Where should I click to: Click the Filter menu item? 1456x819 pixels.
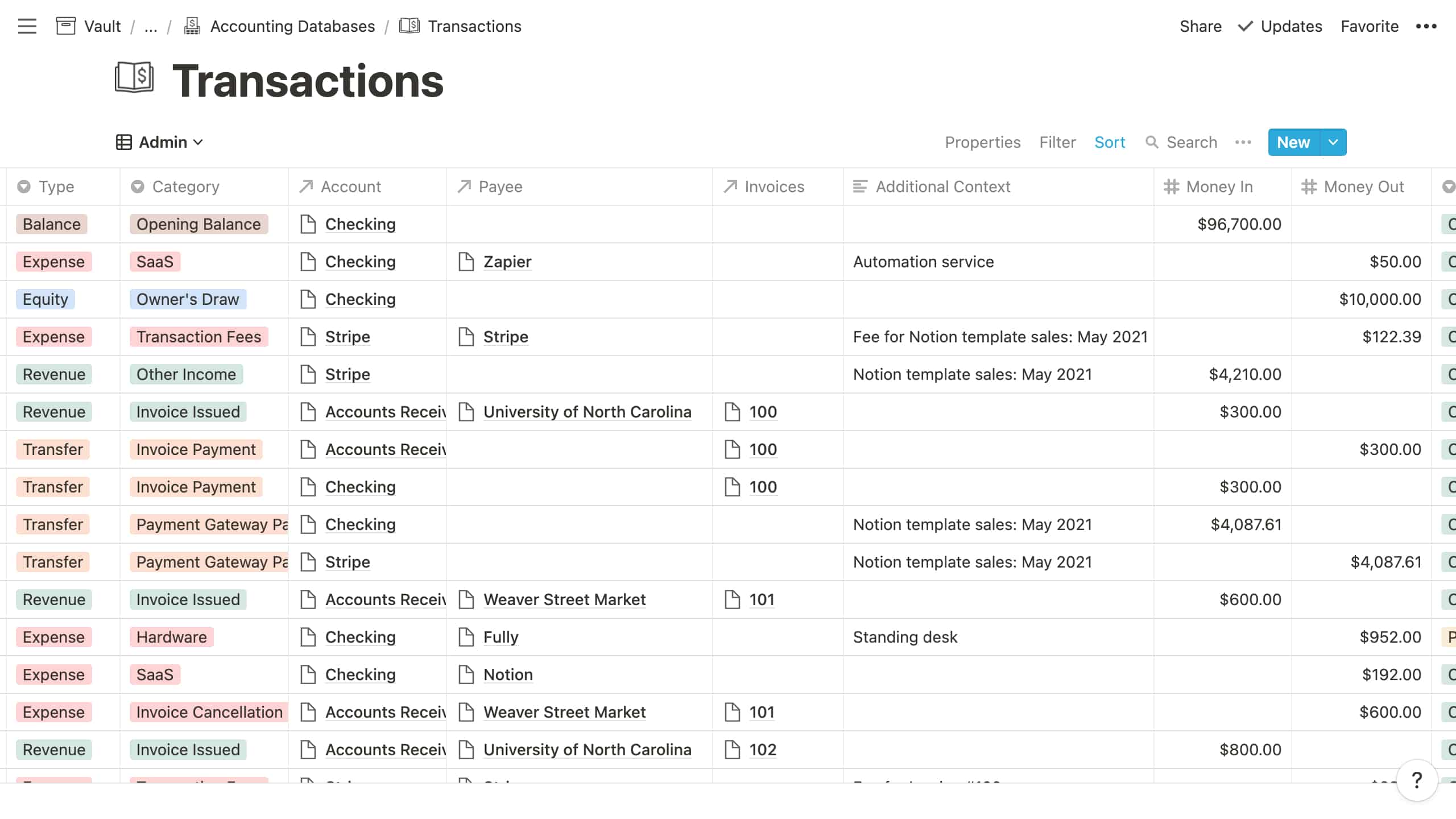click(1058, 141)
